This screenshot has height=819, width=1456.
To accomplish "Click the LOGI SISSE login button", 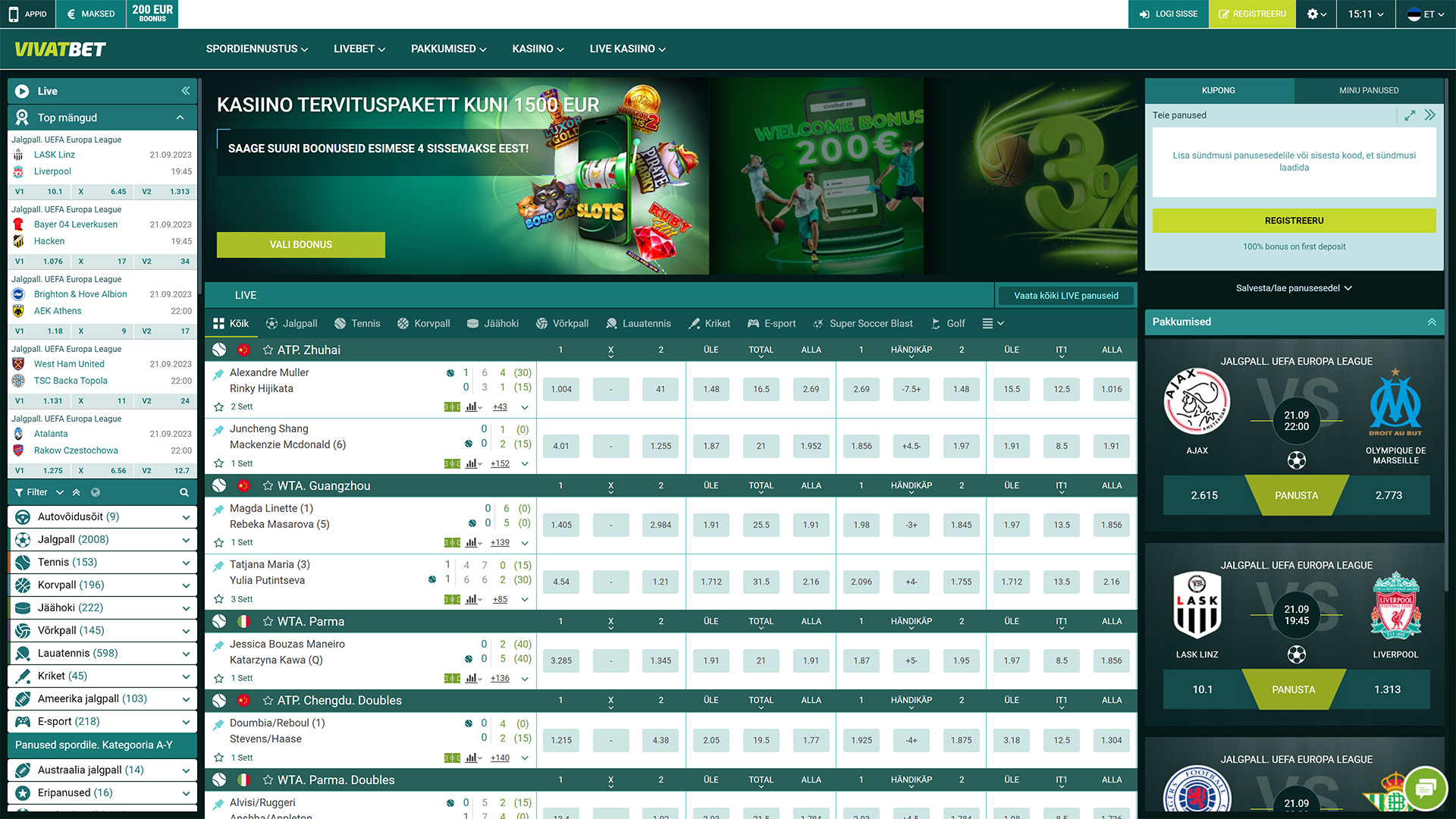I will pyautogui.click(x=1169, y=14).
